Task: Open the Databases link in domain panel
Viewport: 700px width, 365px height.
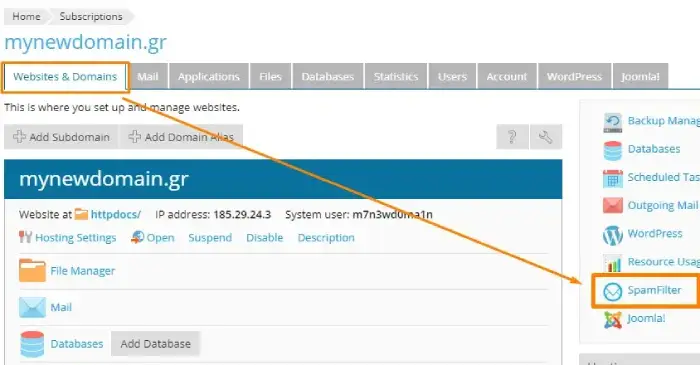Action: tap(77, 344)
